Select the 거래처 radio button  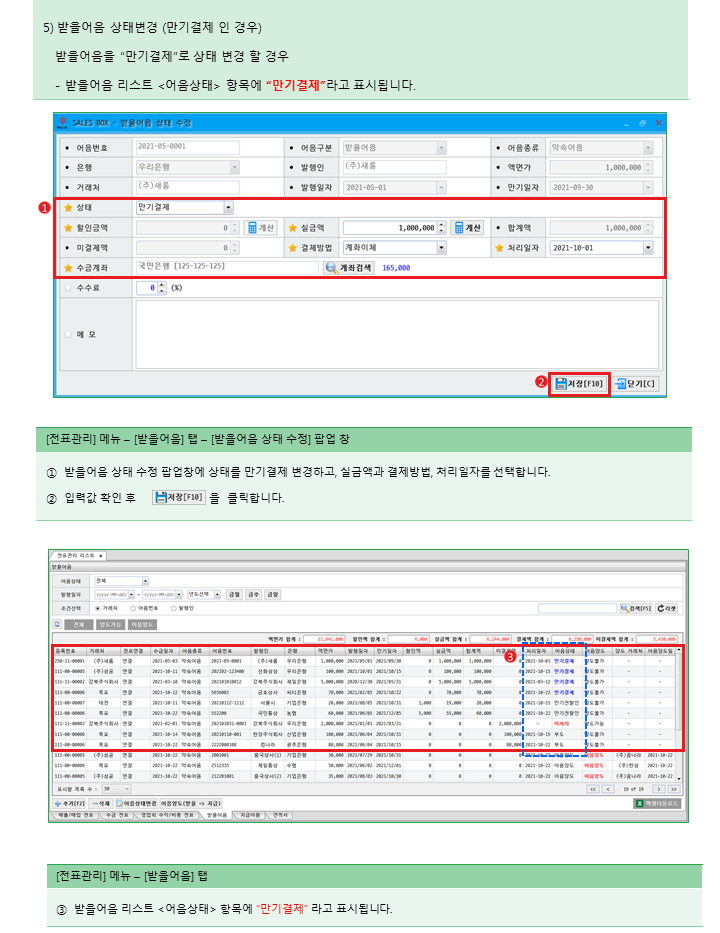(x=97, y=607)
